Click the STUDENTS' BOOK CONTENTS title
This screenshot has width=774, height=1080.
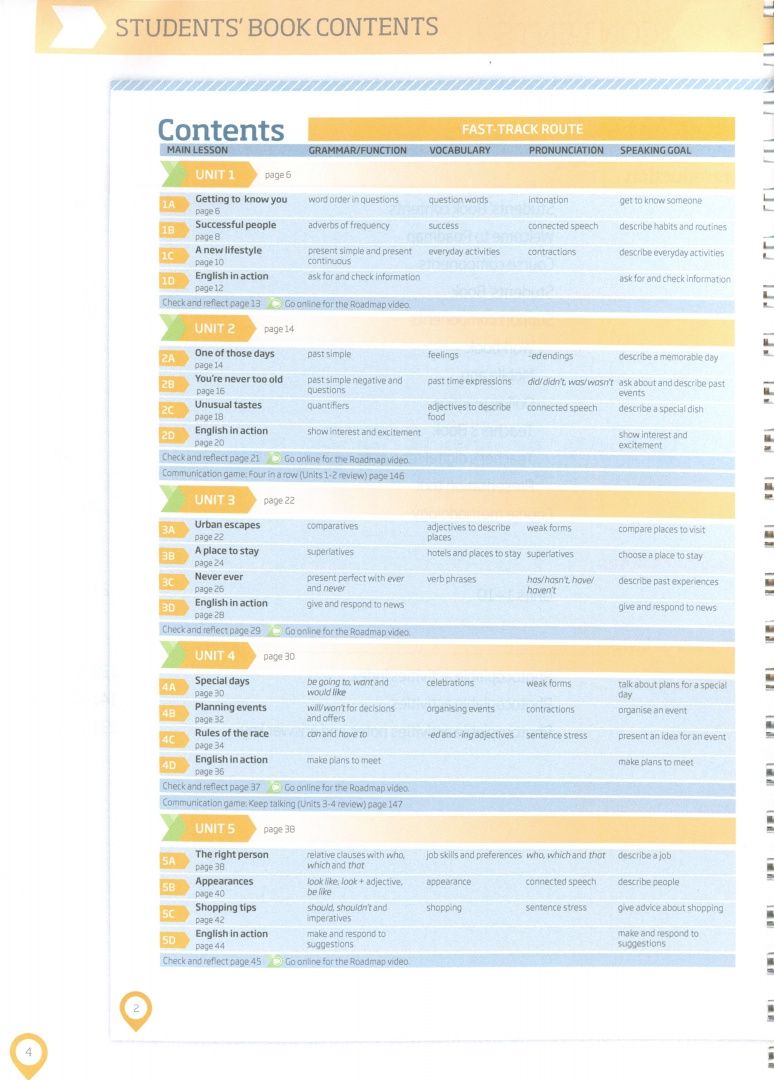click(x=277, y=27)
